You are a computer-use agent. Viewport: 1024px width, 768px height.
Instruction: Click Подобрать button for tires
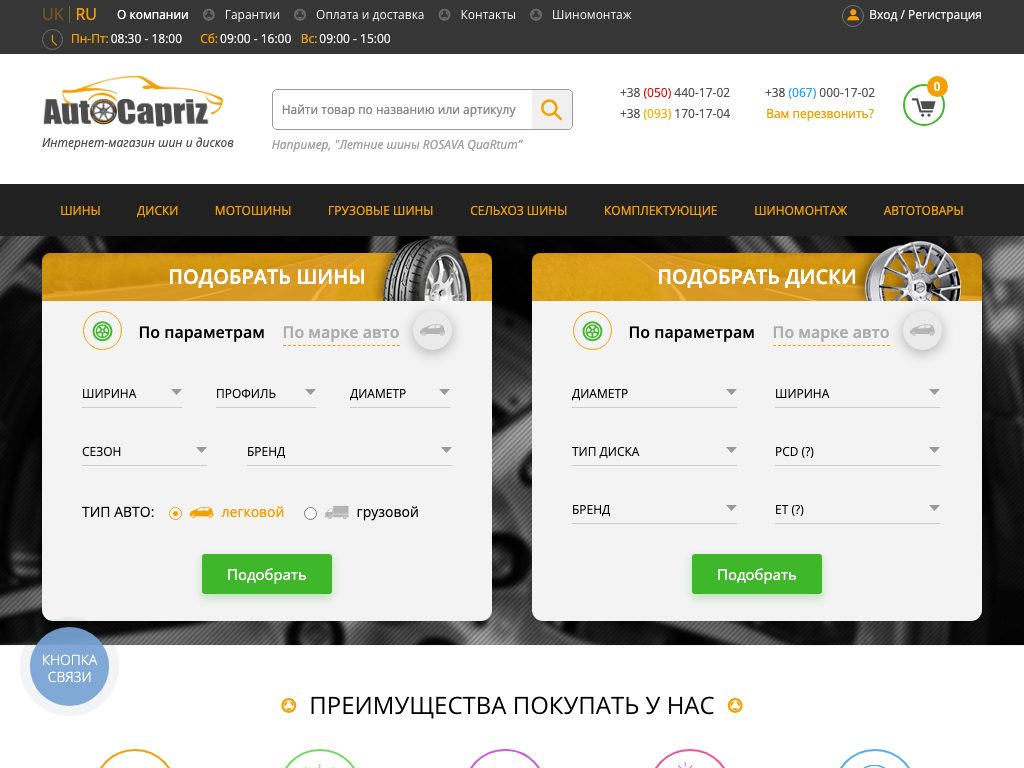266,574
